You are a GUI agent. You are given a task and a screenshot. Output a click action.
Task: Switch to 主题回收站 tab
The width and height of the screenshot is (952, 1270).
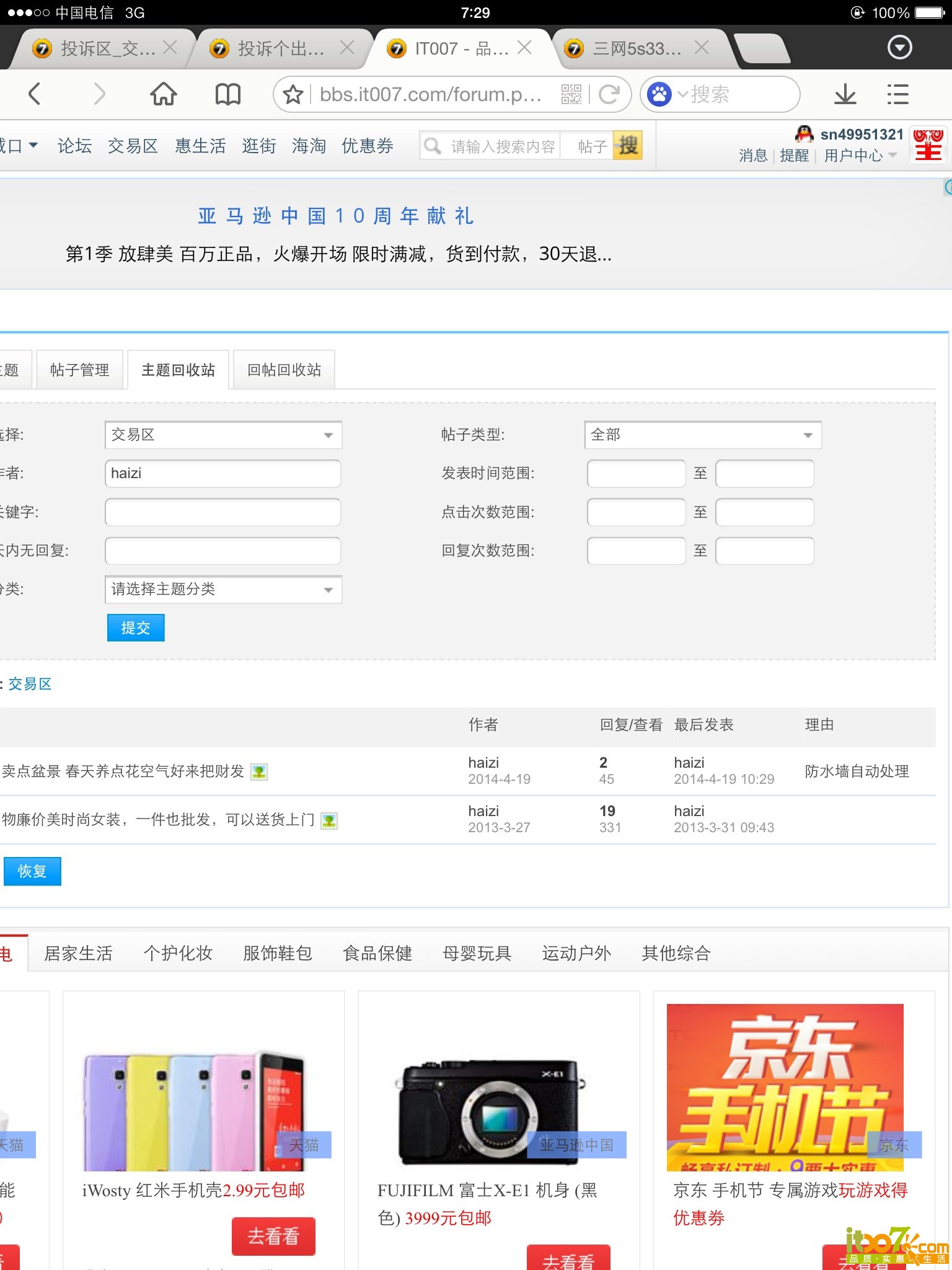pos(178,370)
